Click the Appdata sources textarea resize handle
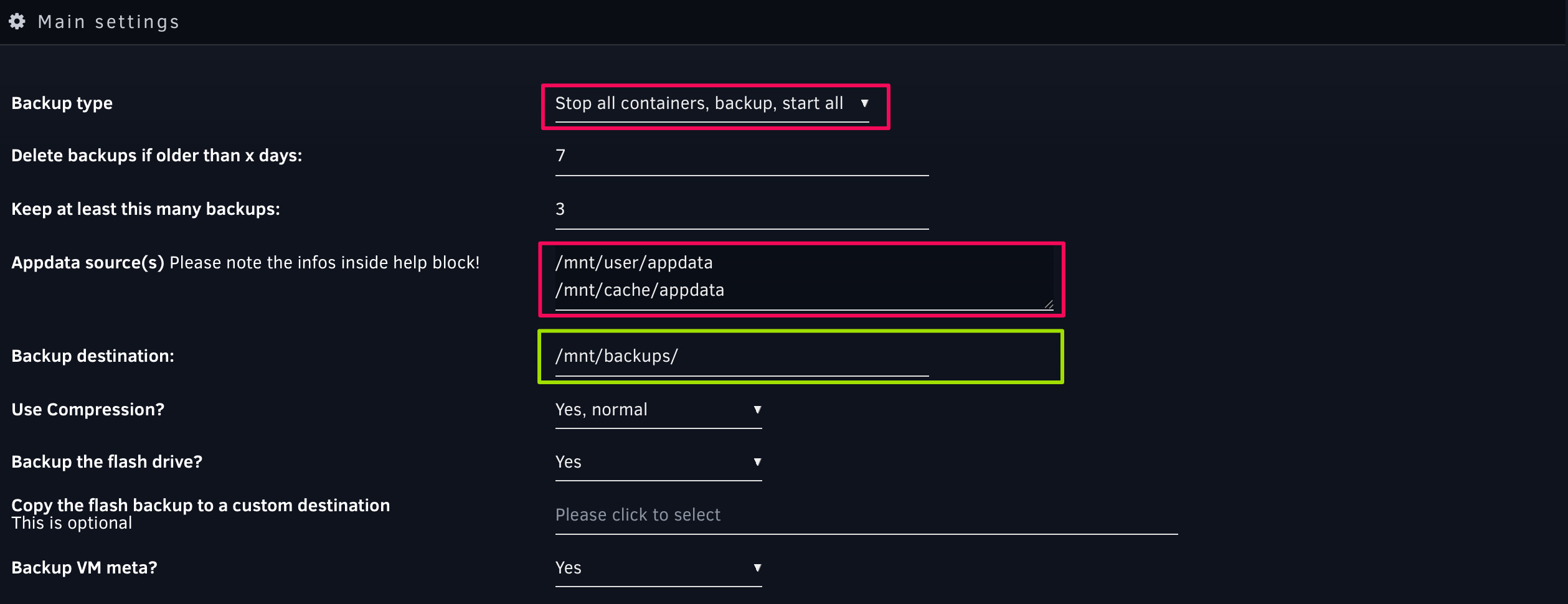 1049,304
